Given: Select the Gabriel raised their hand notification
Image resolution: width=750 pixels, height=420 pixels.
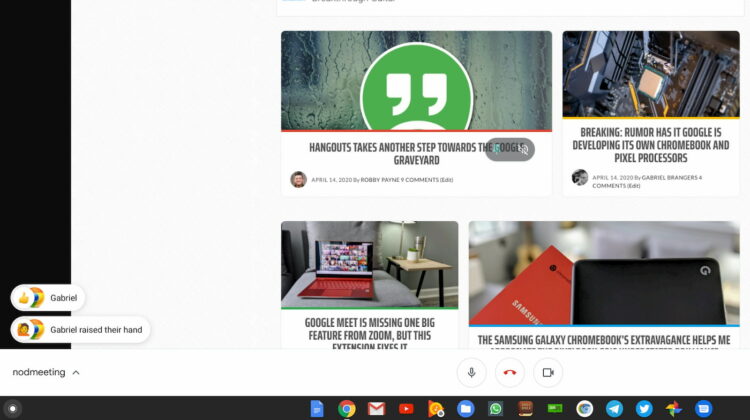Looking at the screenshot, I should tap(80, 330).
